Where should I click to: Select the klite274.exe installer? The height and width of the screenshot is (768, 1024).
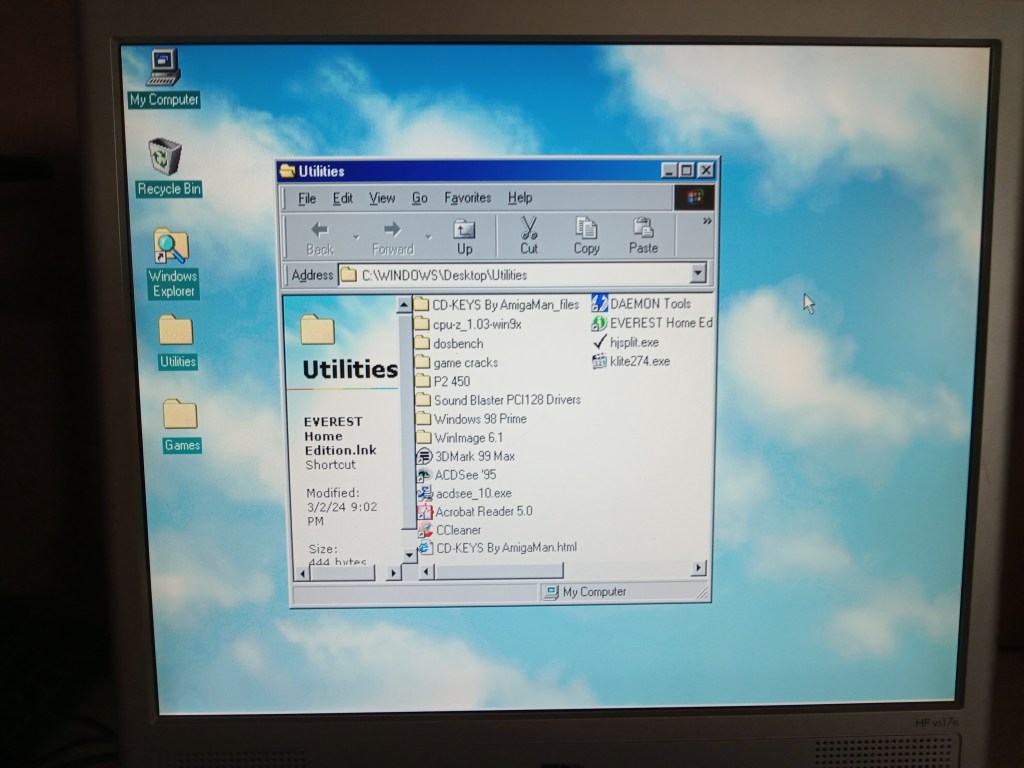click(x=638, y=361)
